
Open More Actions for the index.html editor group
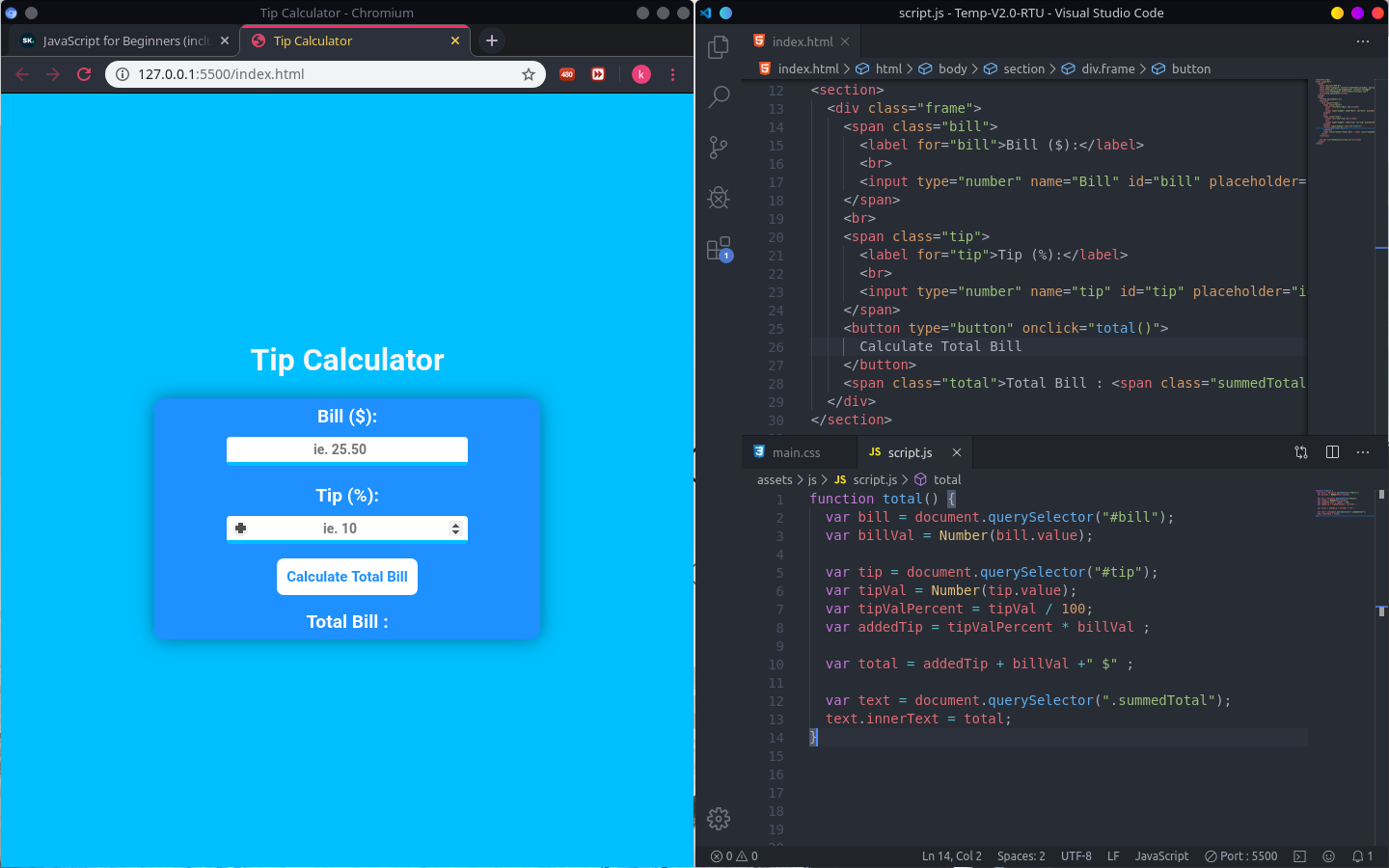[1363, 41]
